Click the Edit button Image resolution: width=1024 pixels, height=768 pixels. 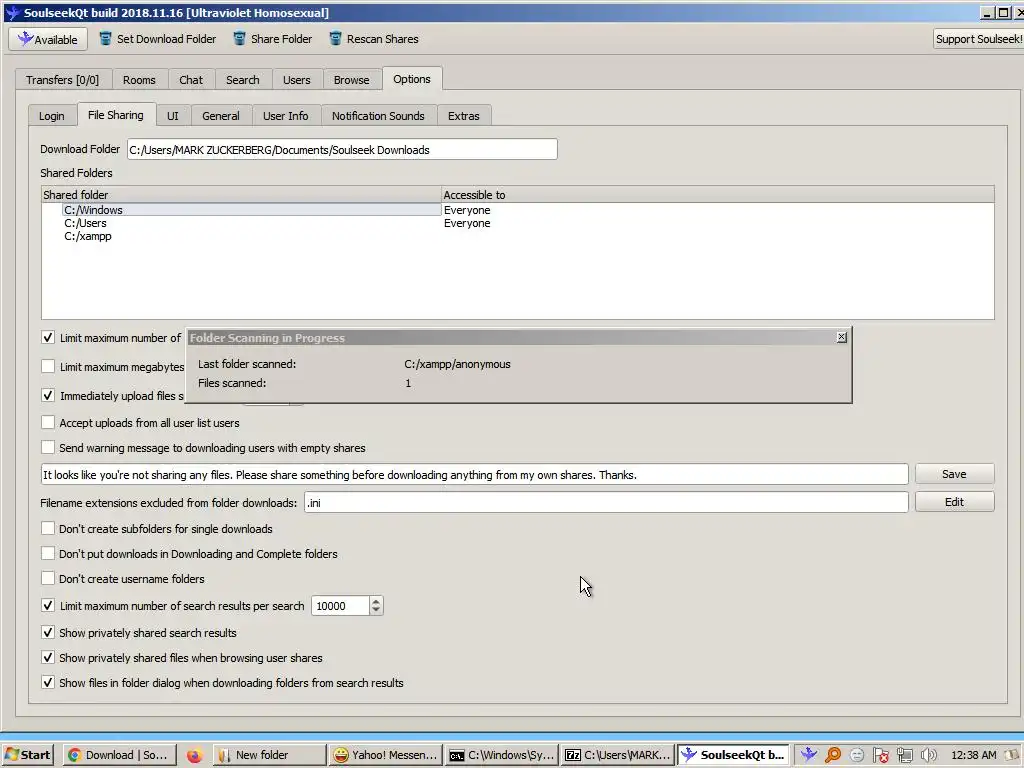click(x=954, y=502)
